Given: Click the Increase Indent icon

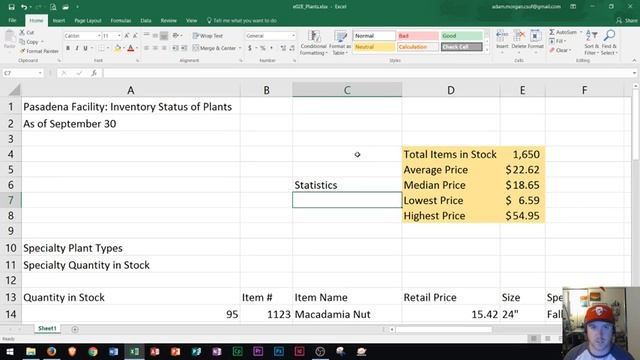Looking at the screenshot, I should point(184,48).
